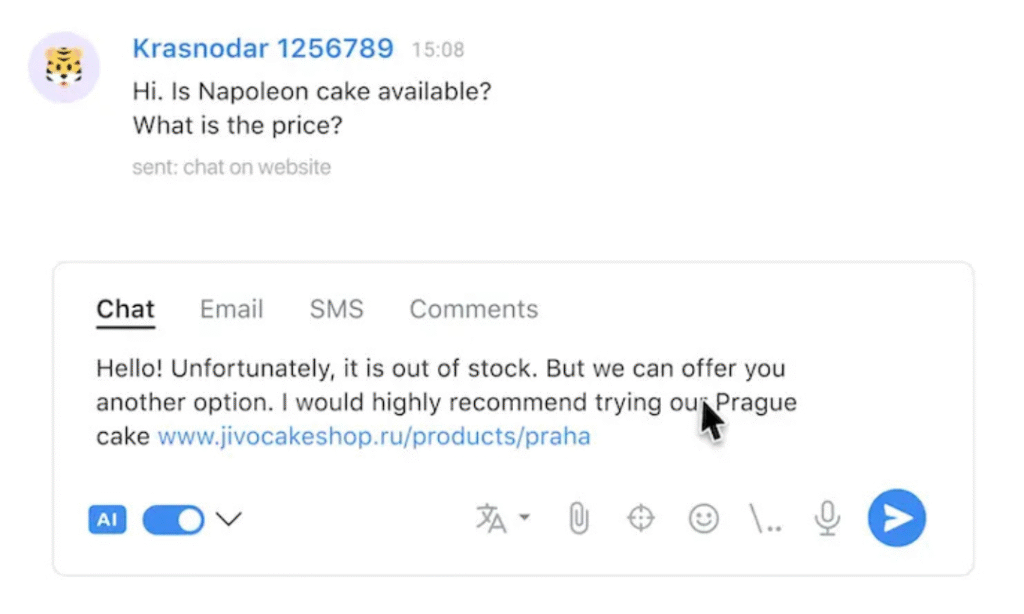Switch to the Email tab
Image resolution: width=1024 pixels, height=614 pixels.
click(x=231, y=309)
